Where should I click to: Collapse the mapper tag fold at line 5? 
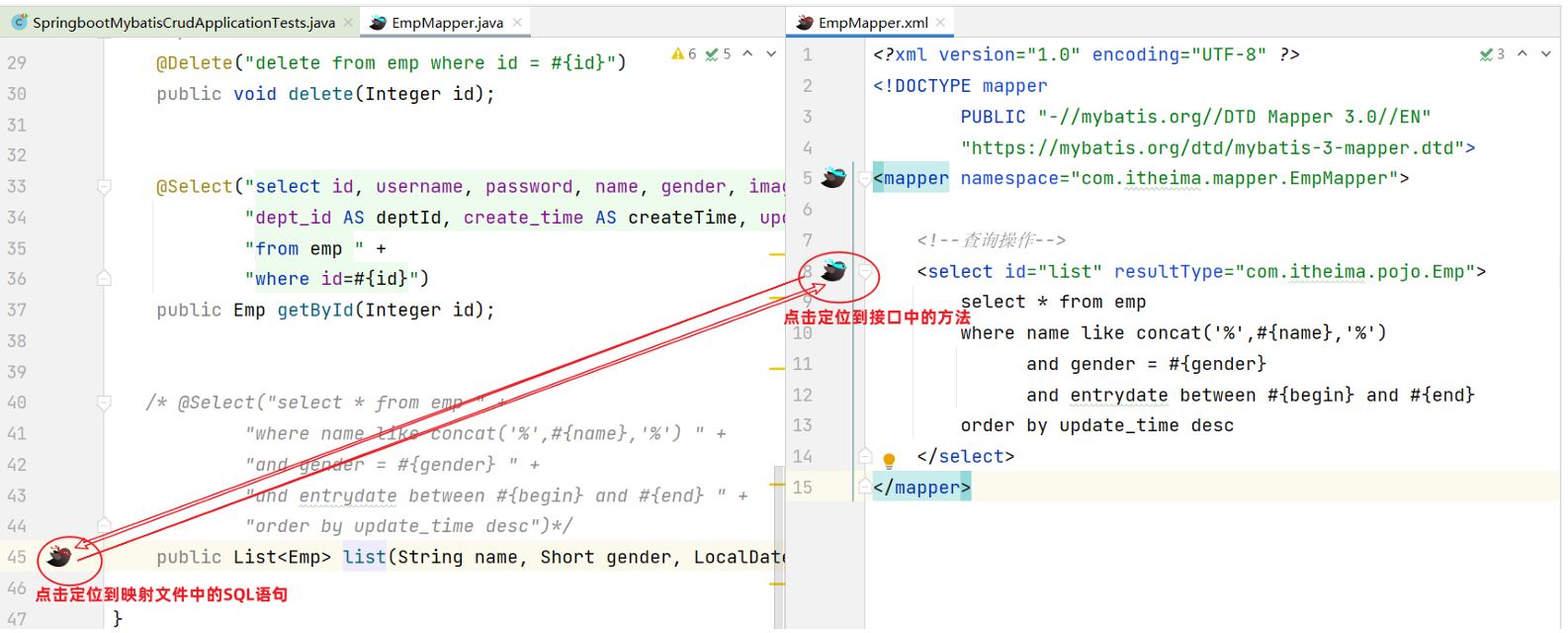coord(865,179)
